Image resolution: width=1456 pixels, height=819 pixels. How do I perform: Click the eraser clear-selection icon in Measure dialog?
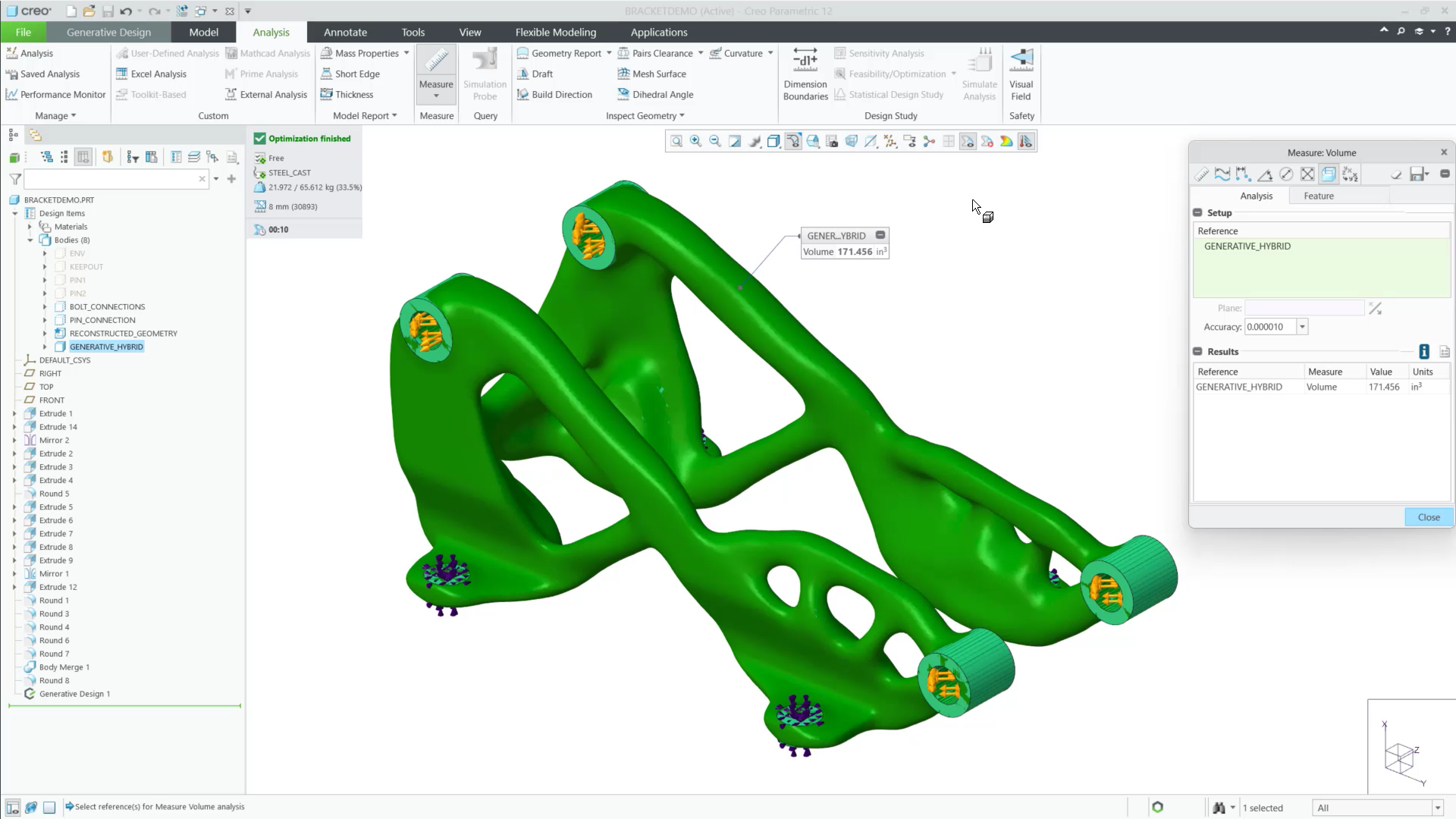tap(1396, 174)
